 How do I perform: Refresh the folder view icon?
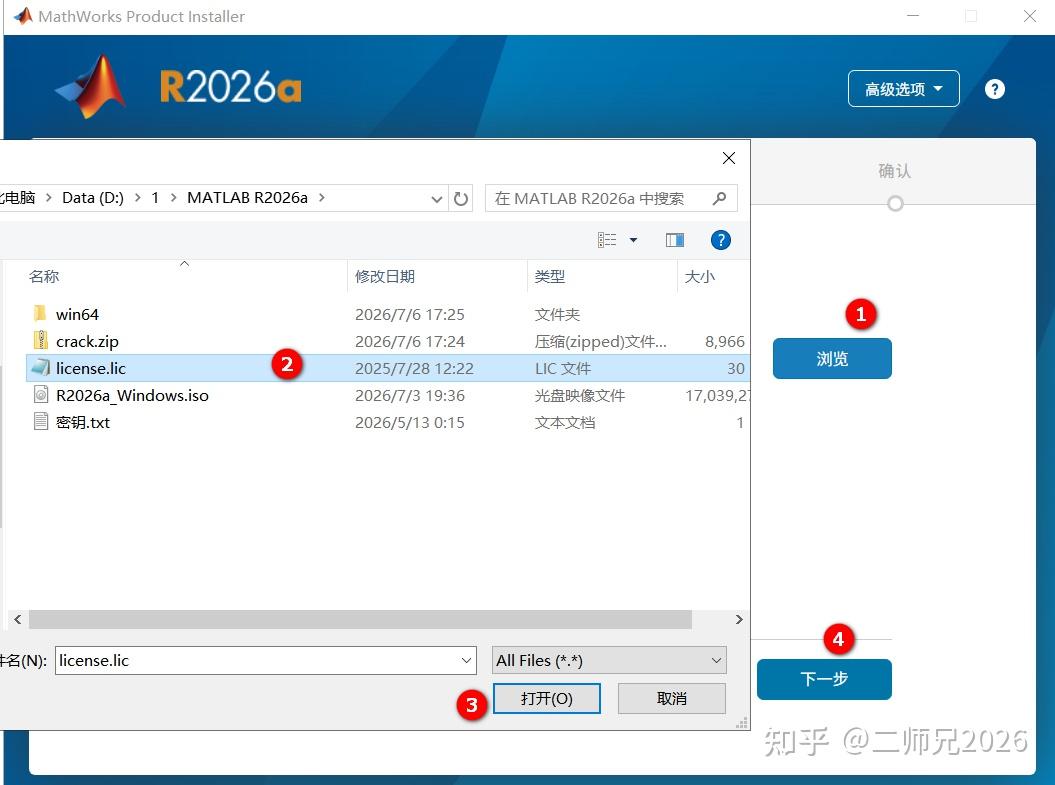click(460, 198)
